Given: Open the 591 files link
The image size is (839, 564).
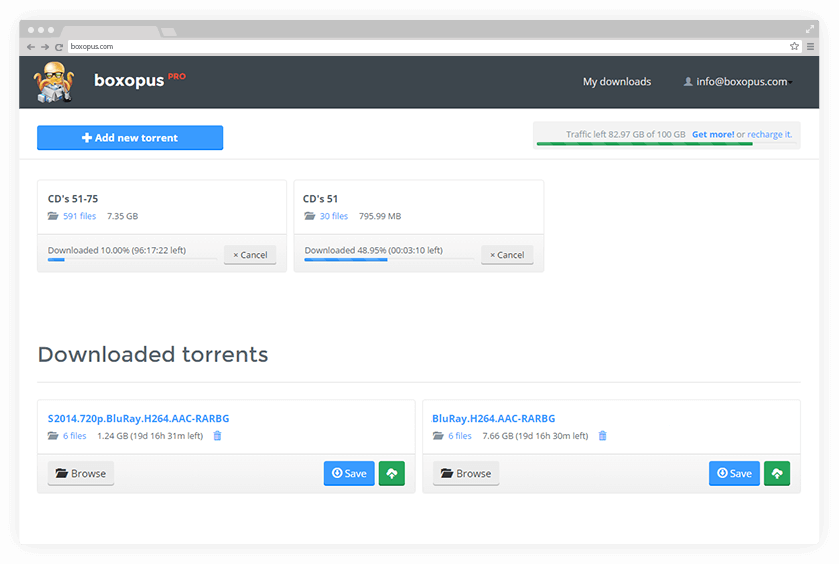Looking at the screenshot, I should tap(79, 216).
